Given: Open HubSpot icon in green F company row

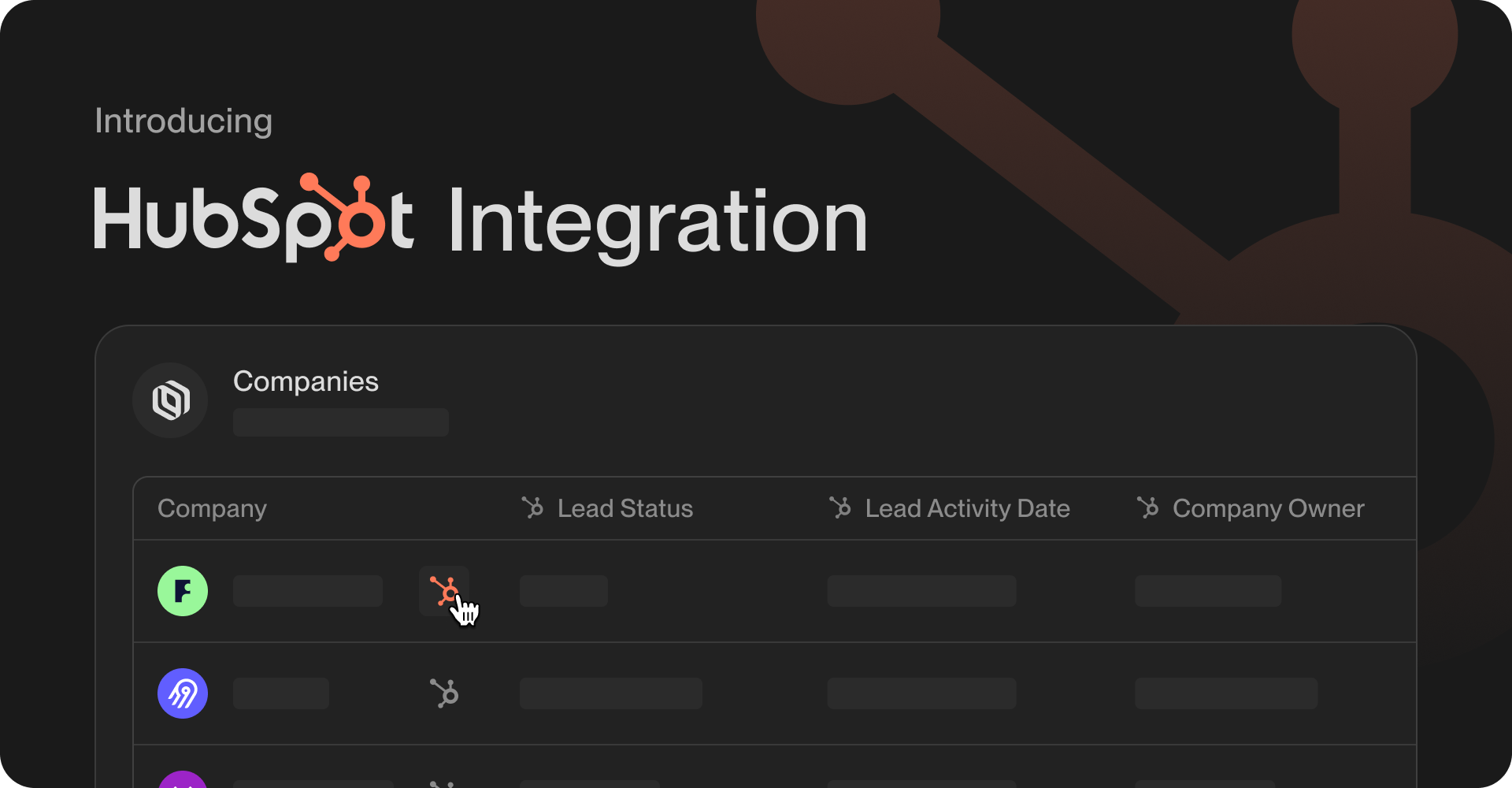Looking at the screenshot, I should [444, 591].
